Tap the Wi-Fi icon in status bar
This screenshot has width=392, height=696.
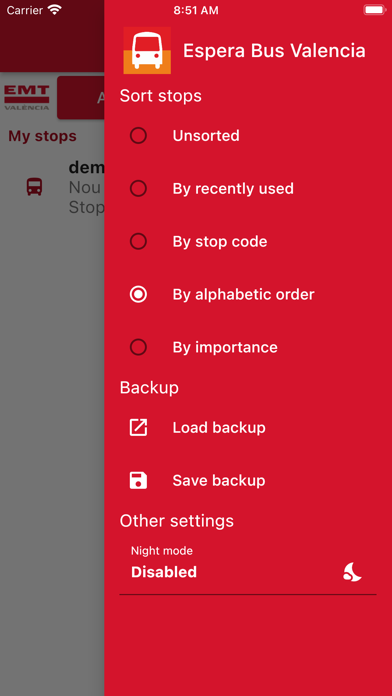point(55,10)
